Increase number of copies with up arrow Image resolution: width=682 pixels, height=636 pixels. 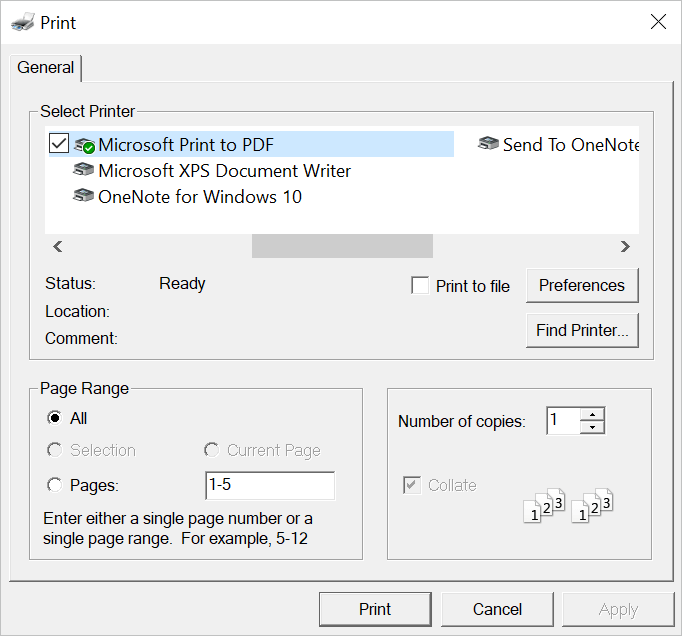[592, 414]
